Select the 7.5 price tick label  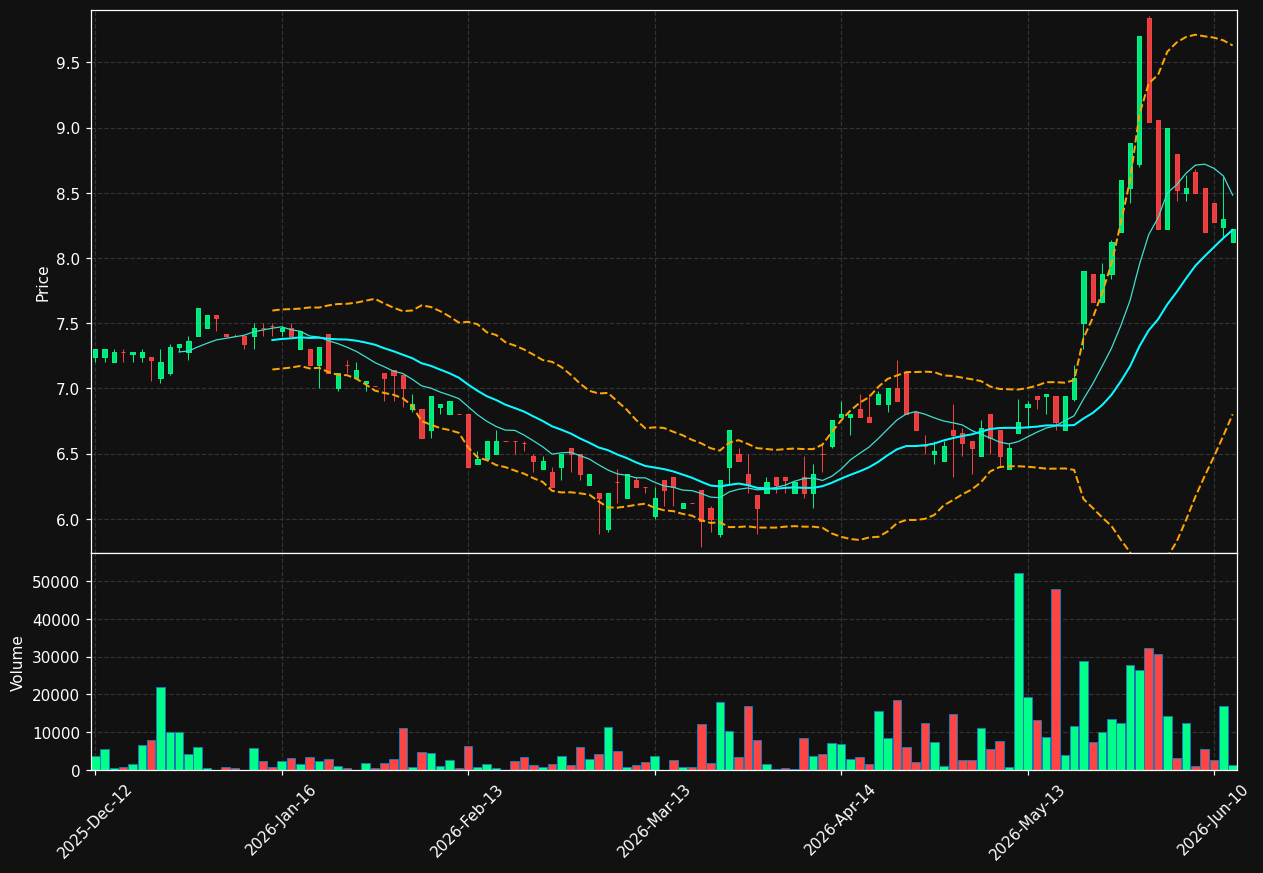pyautogui.click(x=69, y=324)
